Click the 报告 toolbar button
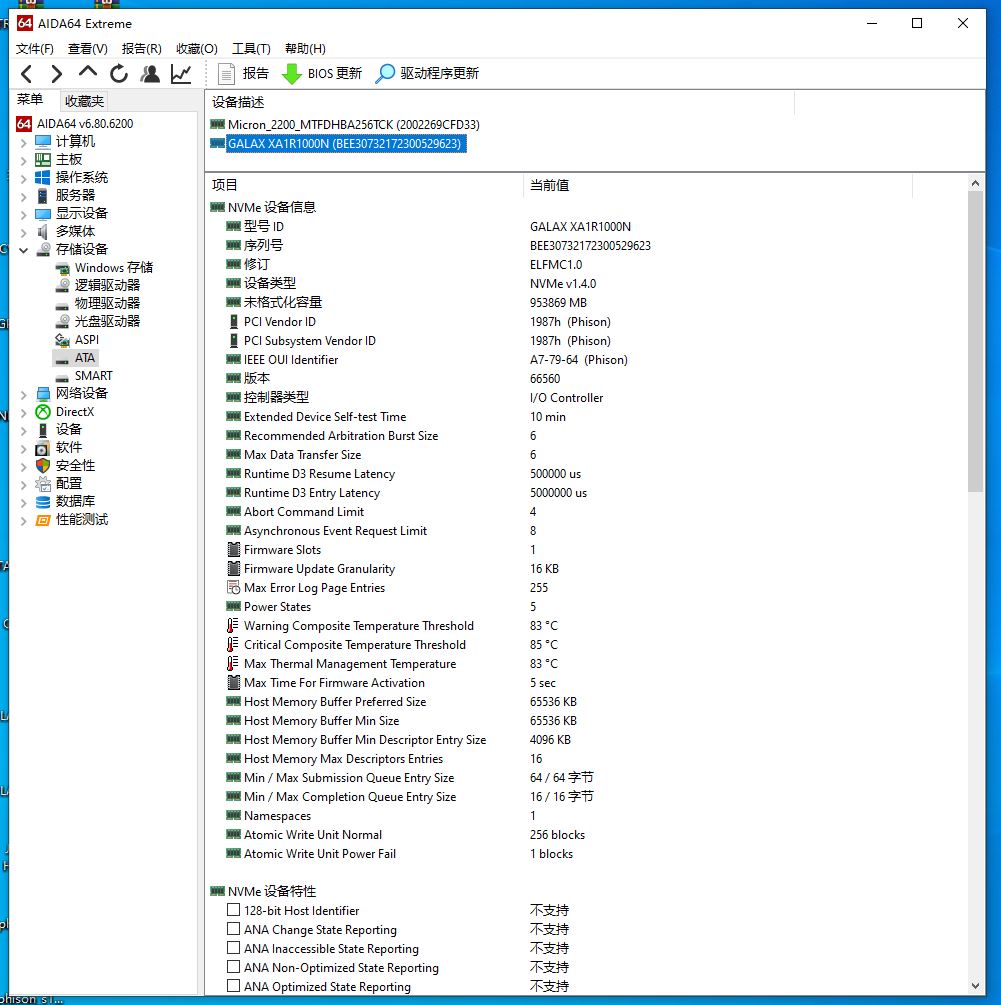The width and height of the screenshot is (1001, 1005). click(243, 73)
